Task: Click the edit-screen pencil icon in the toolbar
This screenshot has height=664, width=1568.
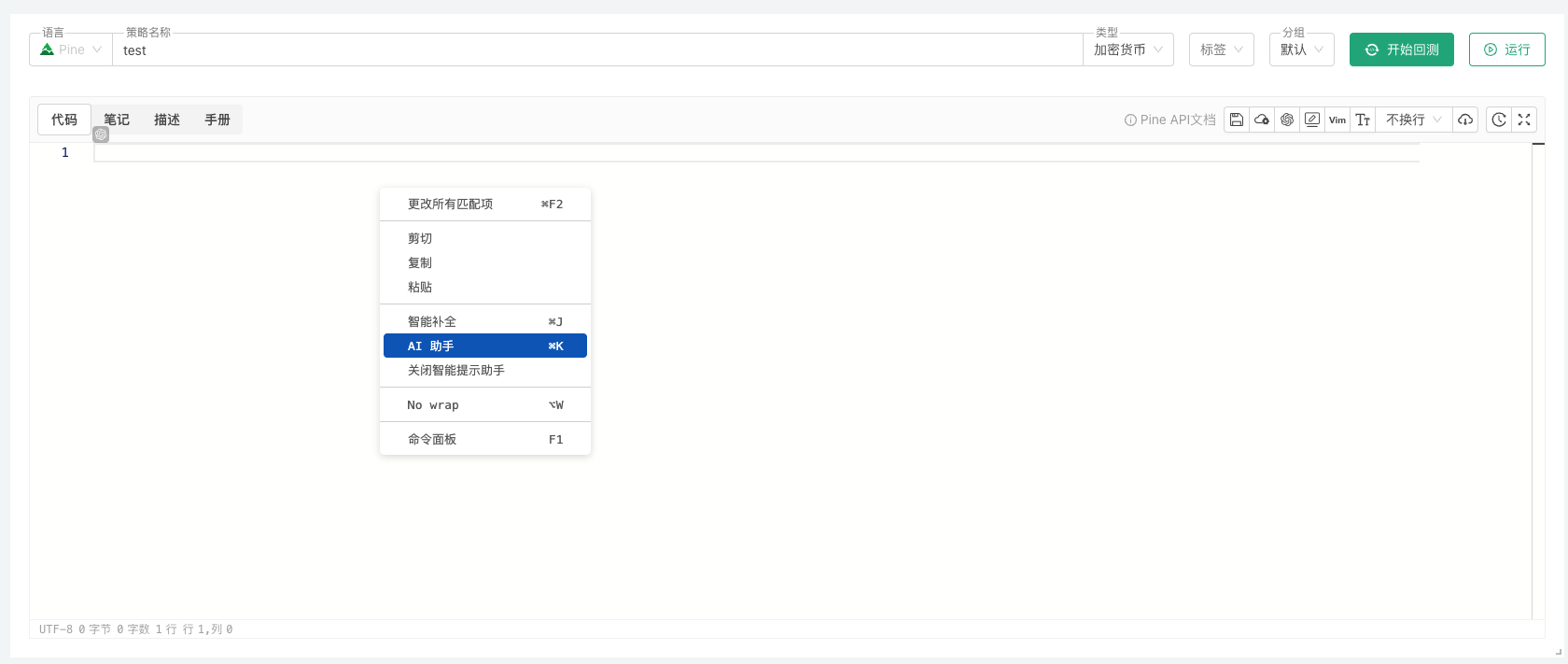Action: pos(1312,120)
